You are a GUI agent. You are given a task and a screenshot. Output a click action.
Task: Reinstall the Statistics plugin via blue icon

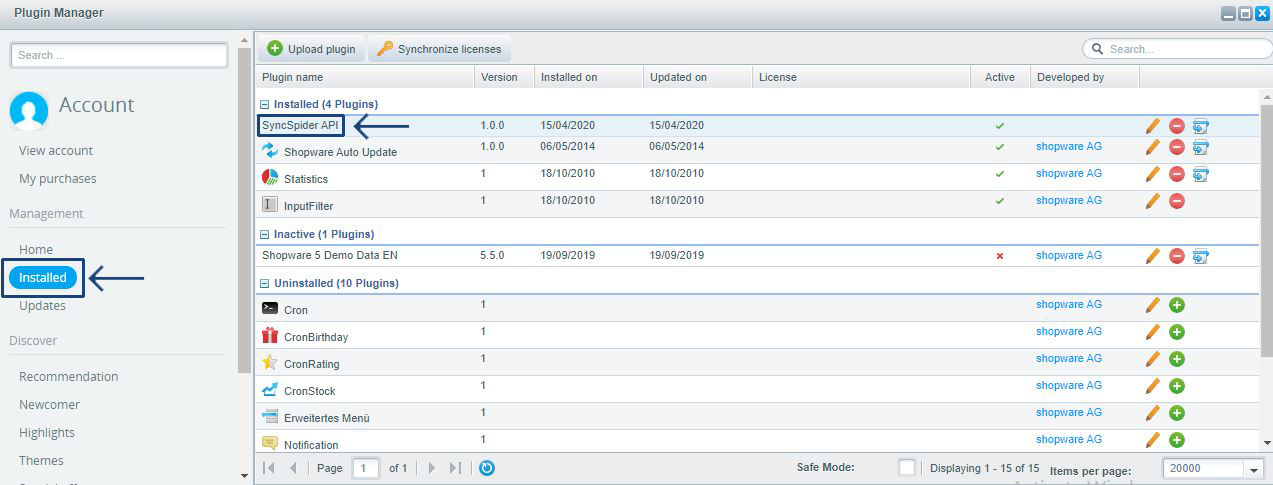coord(1201,174)
